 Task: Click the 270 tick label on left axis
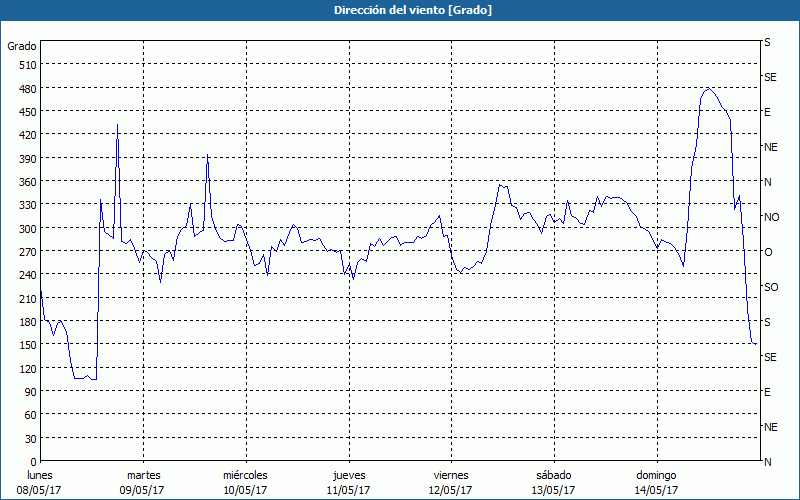(x=25, y=252)
